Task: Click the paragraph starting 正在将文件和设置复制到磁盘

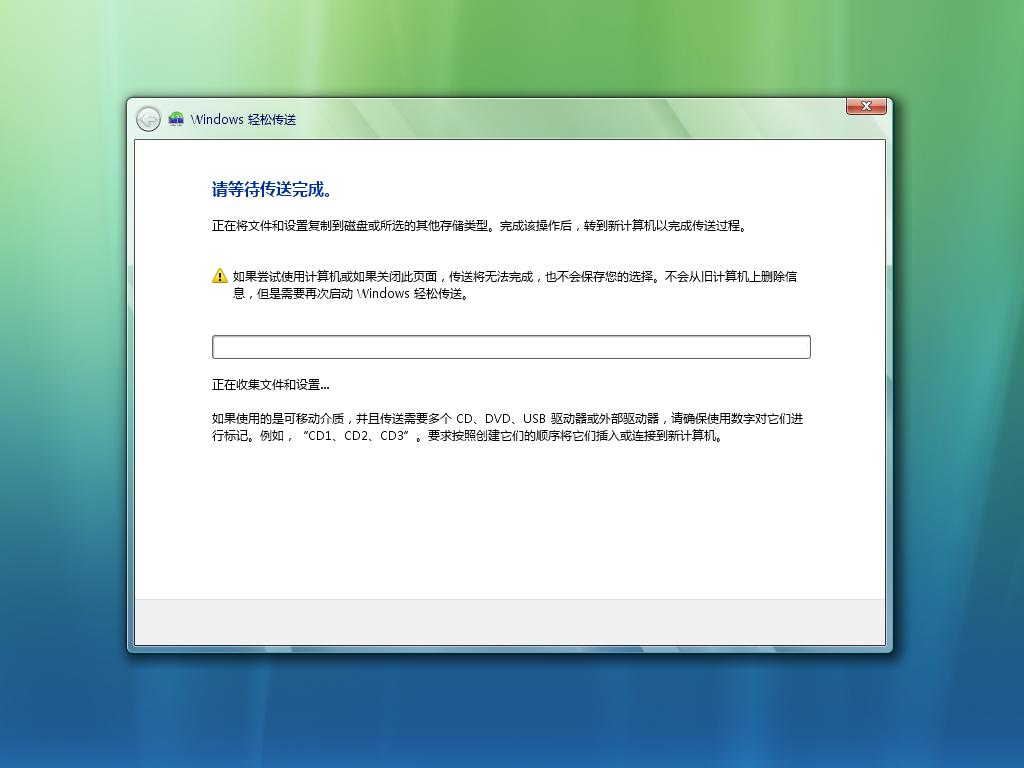Action: coord(480,226)
